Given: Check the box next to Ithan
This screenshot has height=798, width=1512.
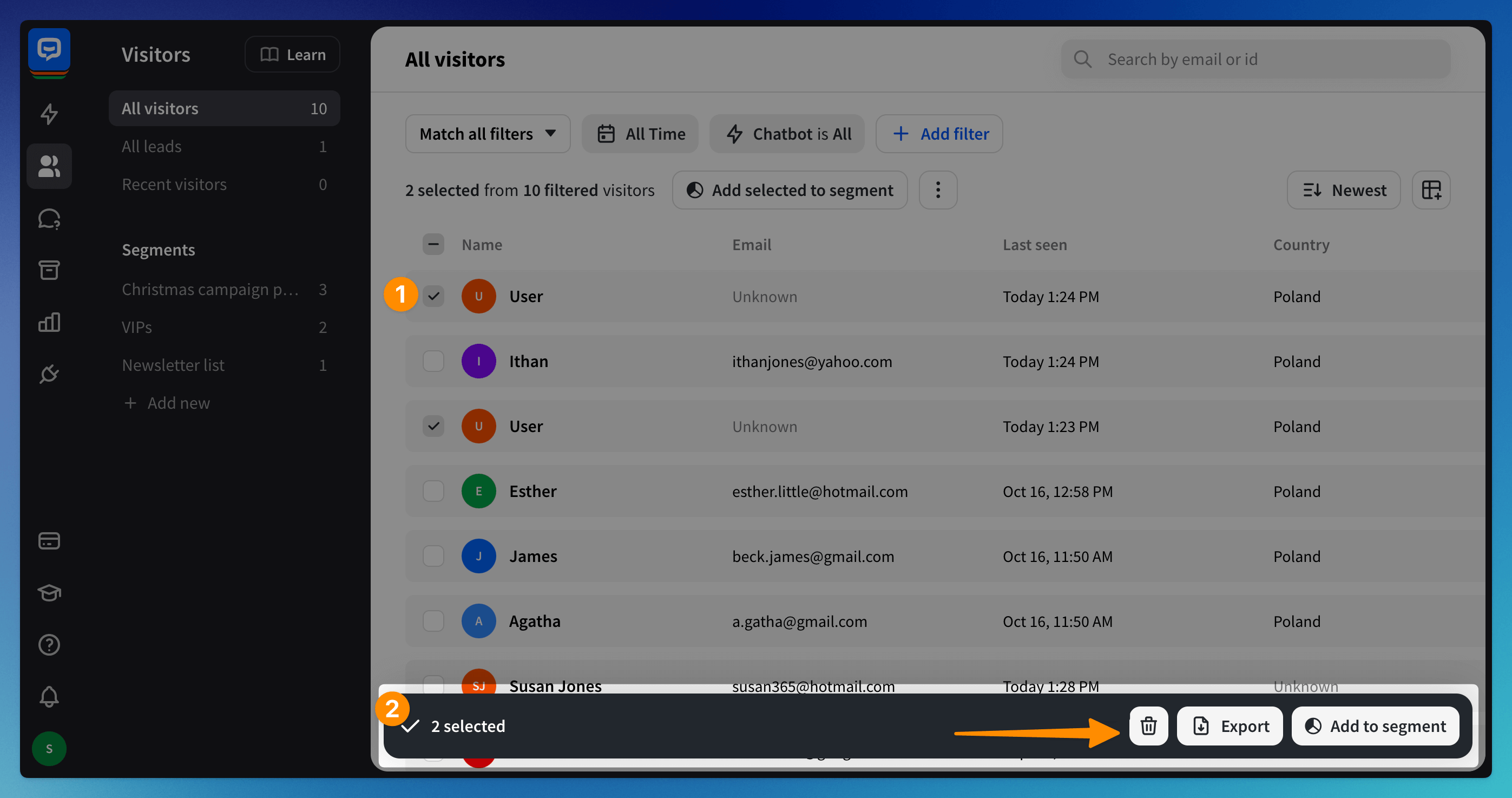Looking at the screenshot, I should (x=433, y=361).
